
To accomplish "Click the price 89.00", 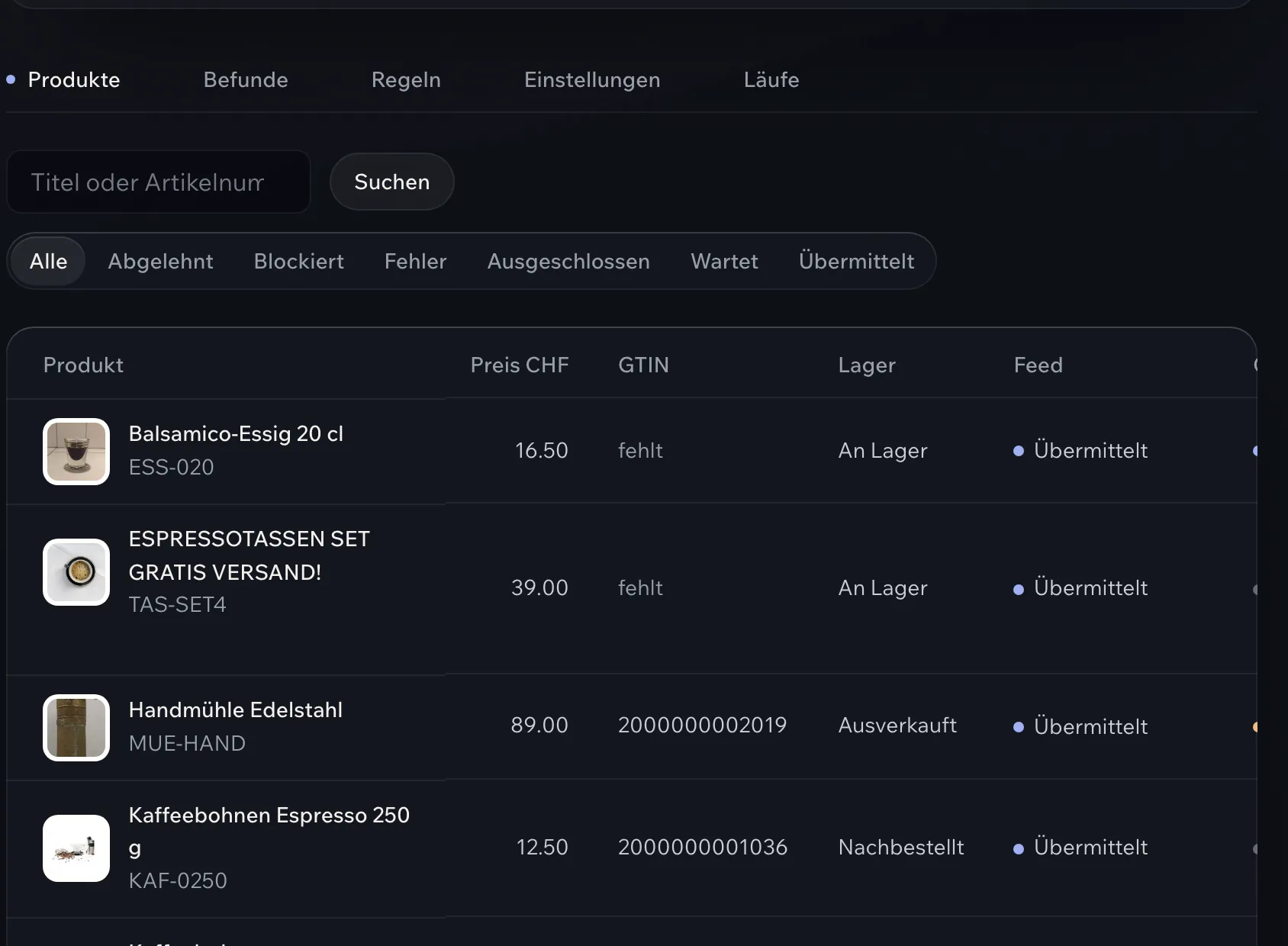I will tap(539, 726).
